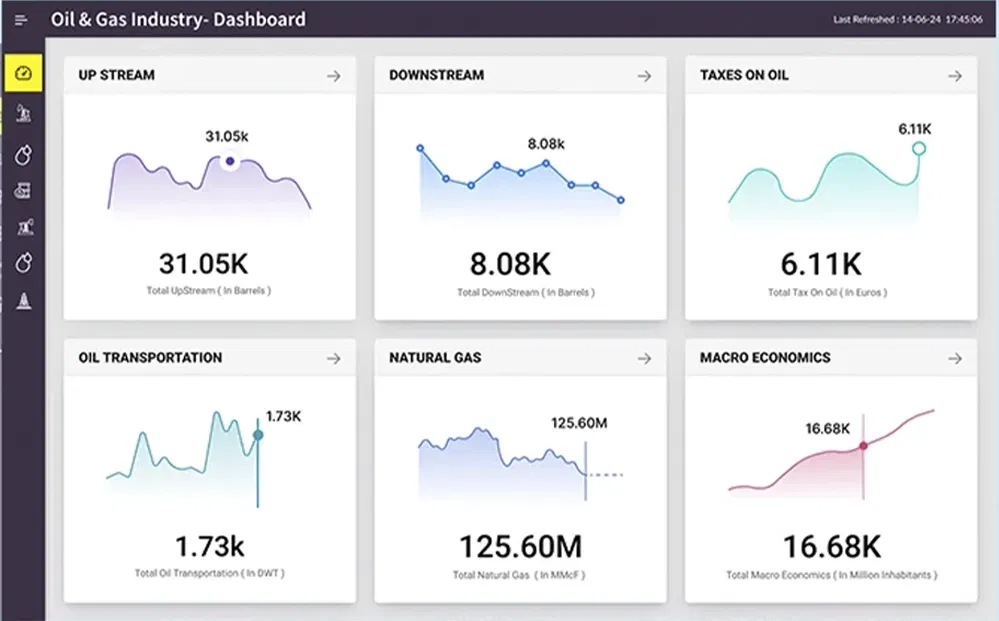
Task: Open Oil Transportation details via arrow
Action: point(333,358)
